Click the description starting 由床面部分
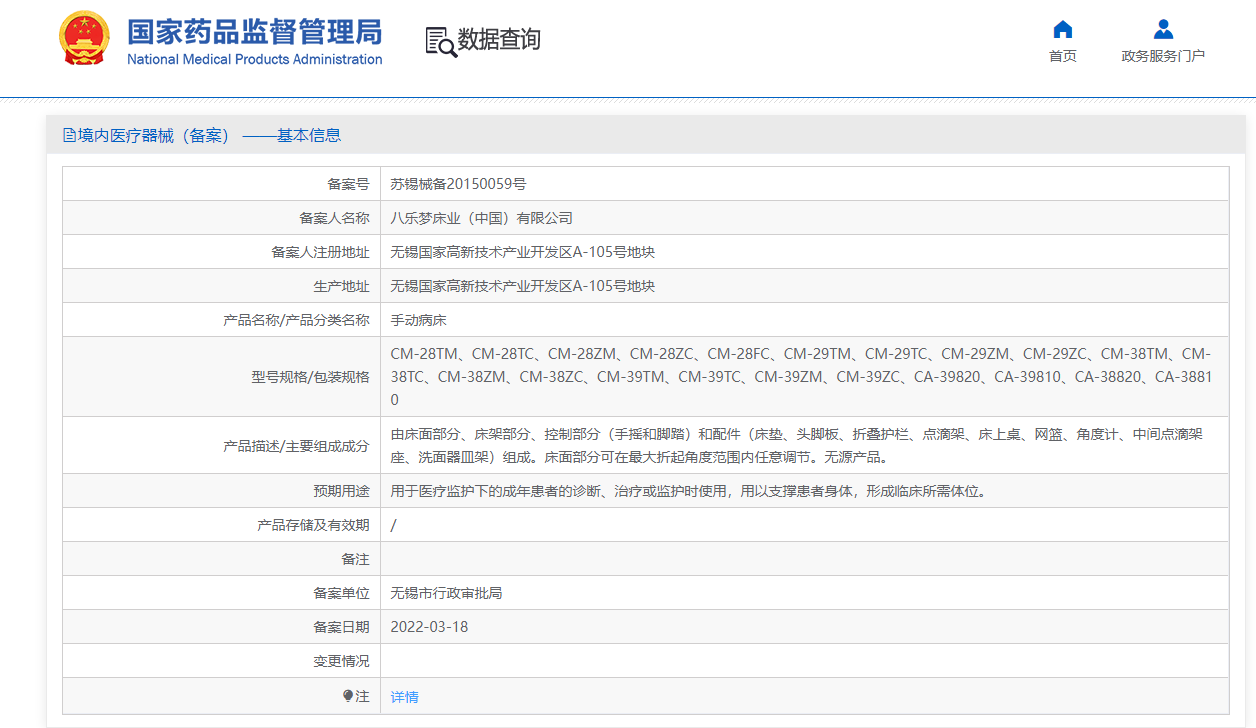This screenshot has height=728, width=1256. click(x=796, y=446)
